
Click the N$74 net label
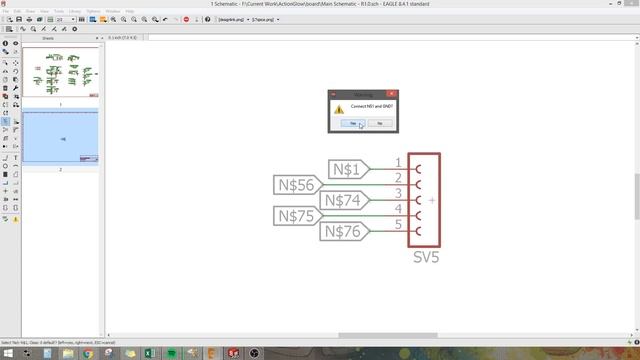coord(345,200)
